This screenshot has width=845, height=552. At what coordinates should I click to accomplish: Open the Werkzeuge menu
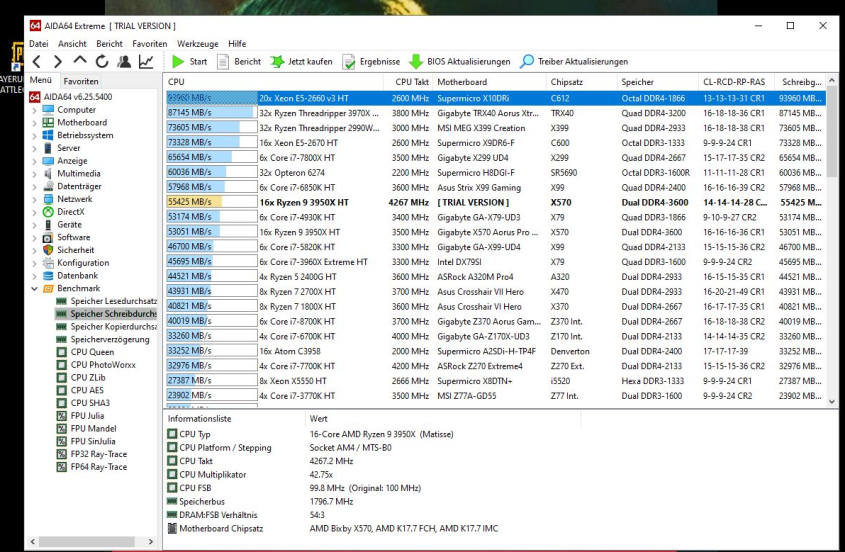point(198,44)
